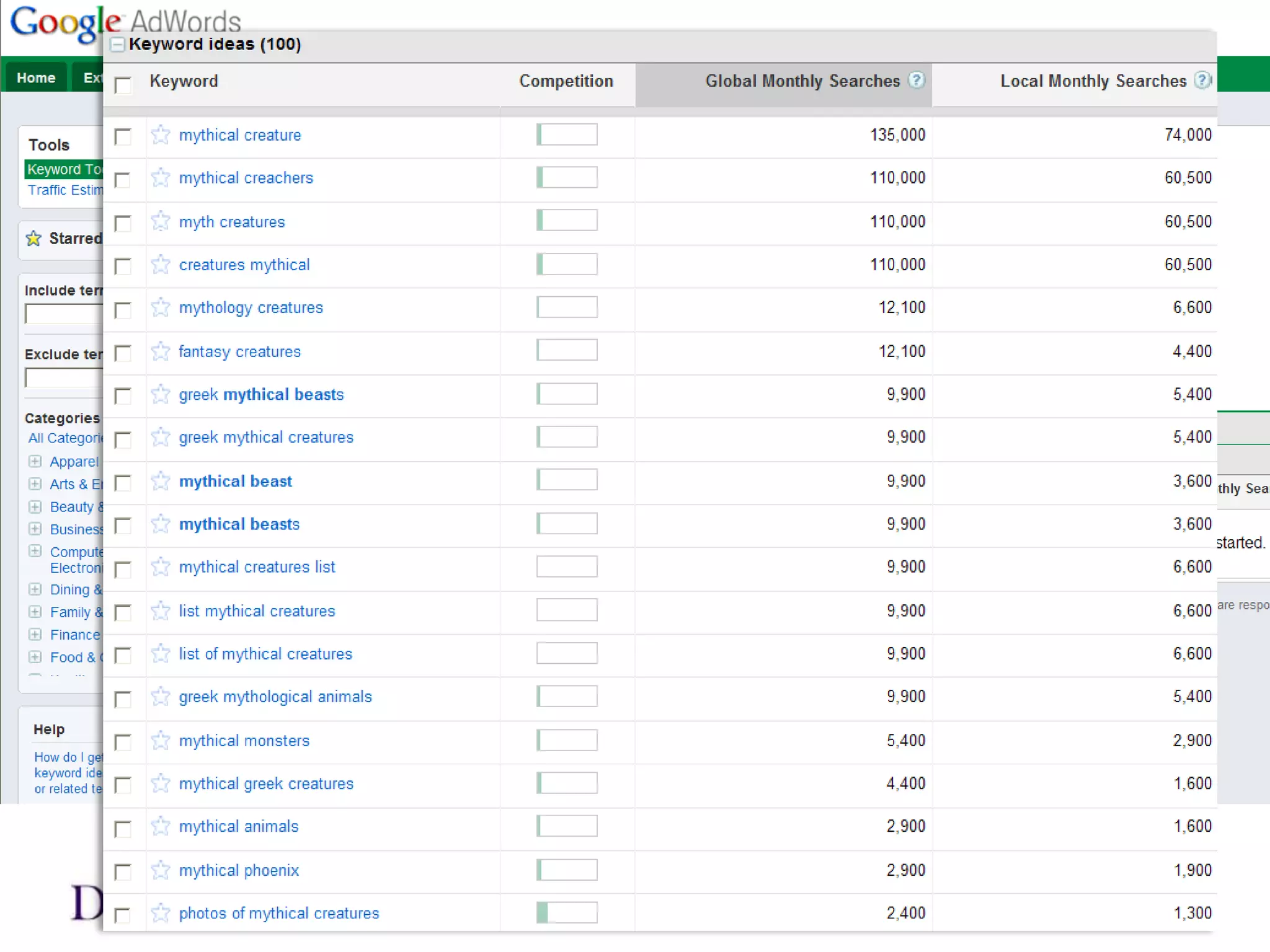Expand the Family category
This screenshot has height=952, width=1270.
[35, 612]
